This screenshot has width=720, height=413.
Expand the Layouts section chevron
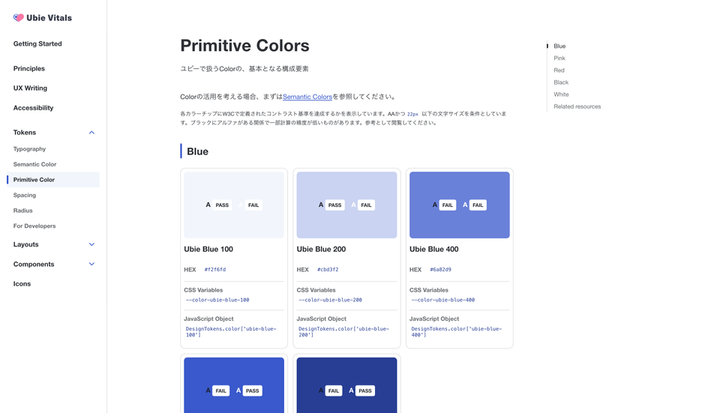tap(91, 244)
